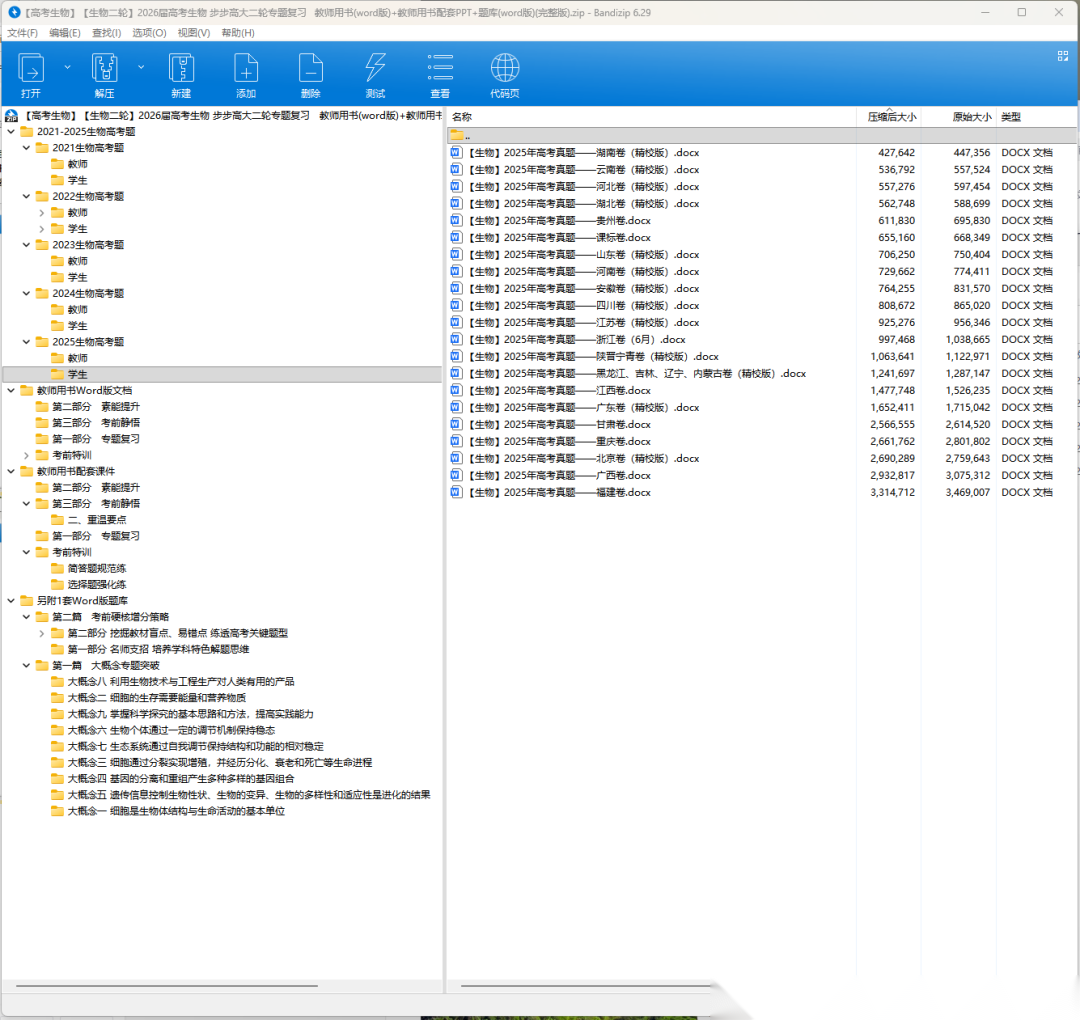Sort by 压缩后大小 column header
1080x1020 pixels.
click(x=890, y=117)
